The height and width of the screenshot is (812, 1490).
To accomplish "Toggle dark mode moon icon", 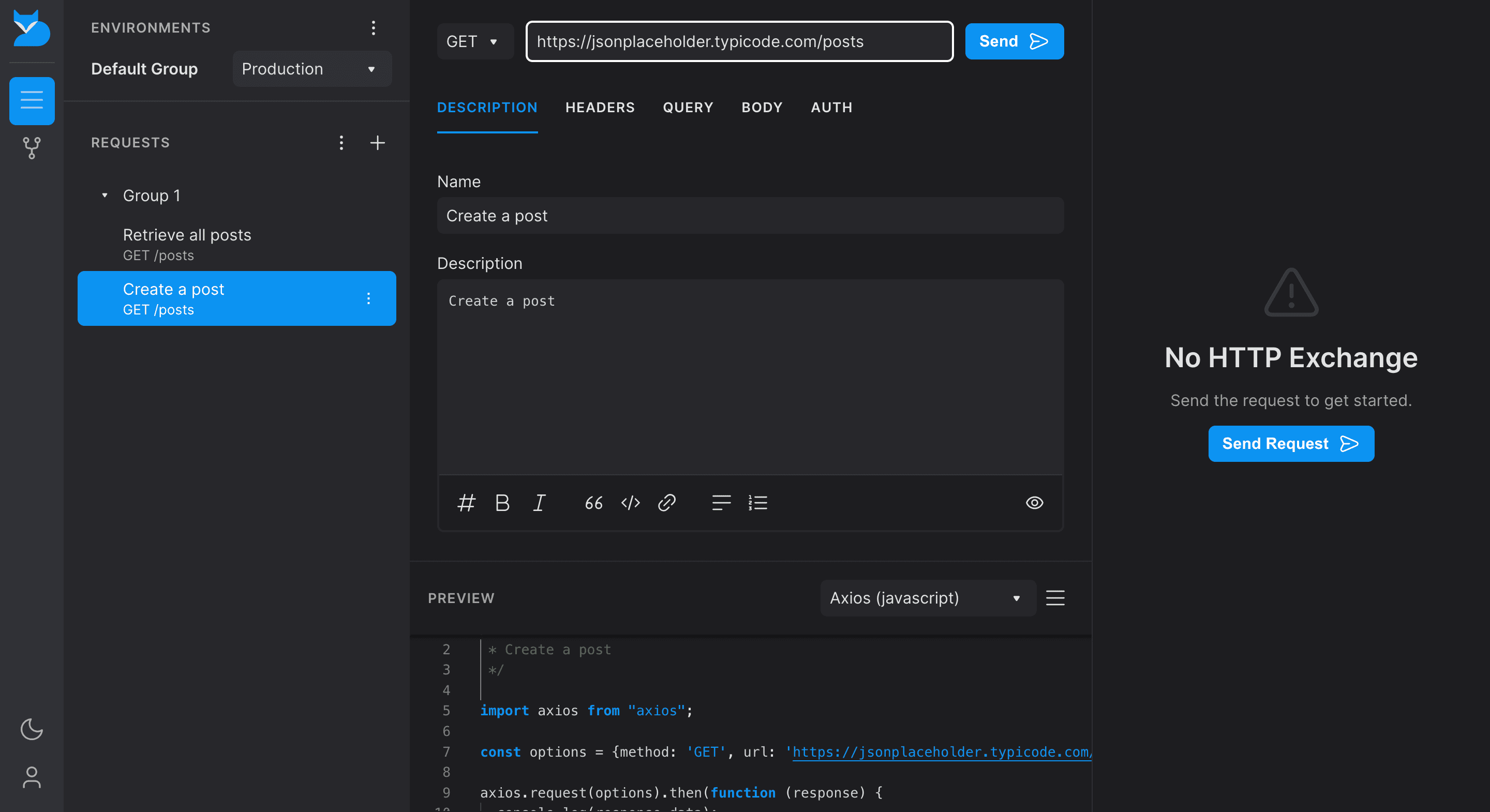I will pos(32,729).
